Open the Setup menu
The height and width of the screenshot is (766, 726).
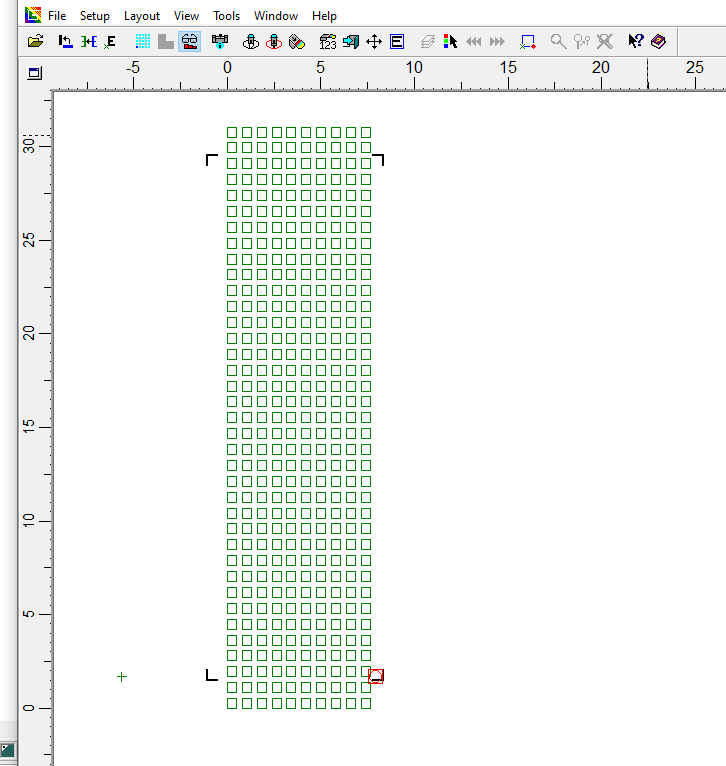pos(95,16)
